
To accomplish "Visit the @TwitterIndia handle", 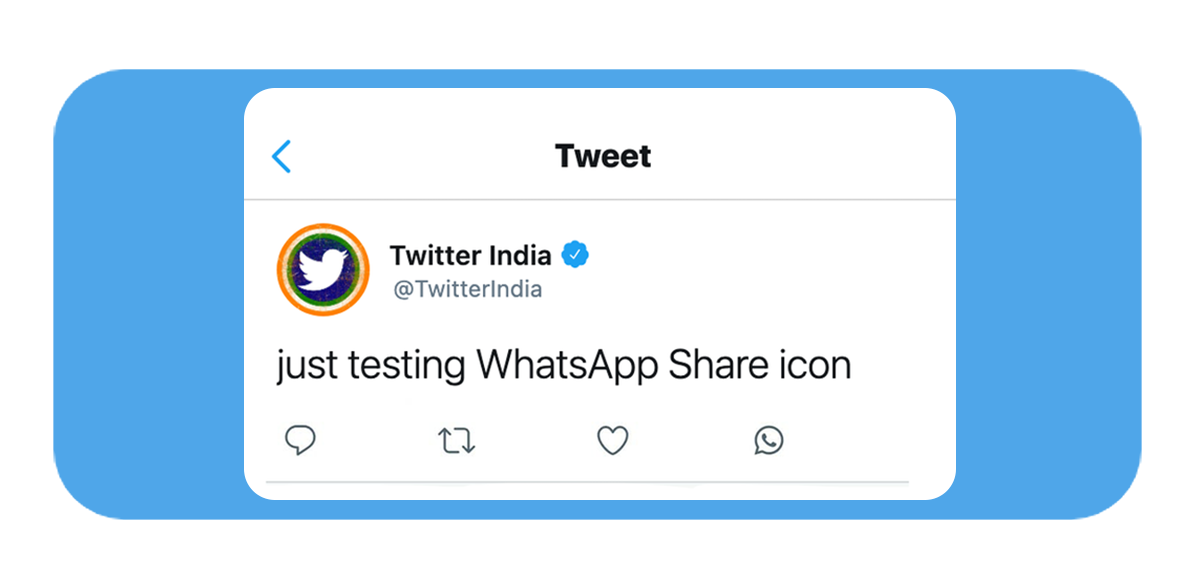I will (466, 290).
